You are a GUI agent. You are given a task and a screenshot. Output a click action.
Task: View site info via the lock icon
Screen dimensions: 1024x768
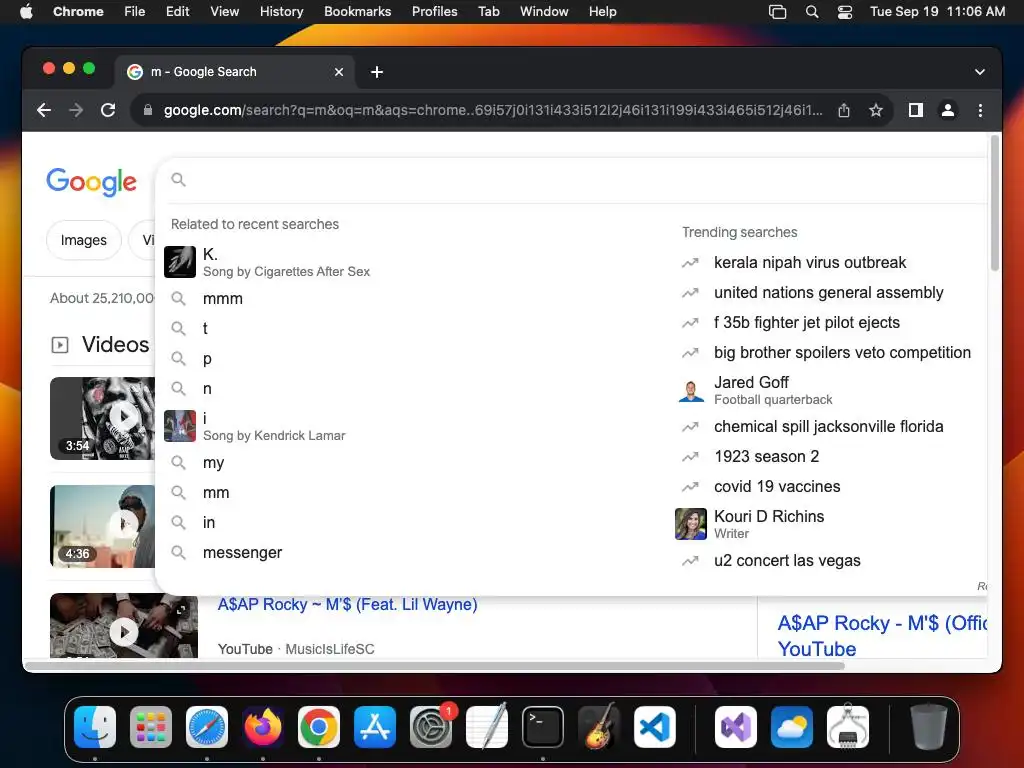(148, 110)
